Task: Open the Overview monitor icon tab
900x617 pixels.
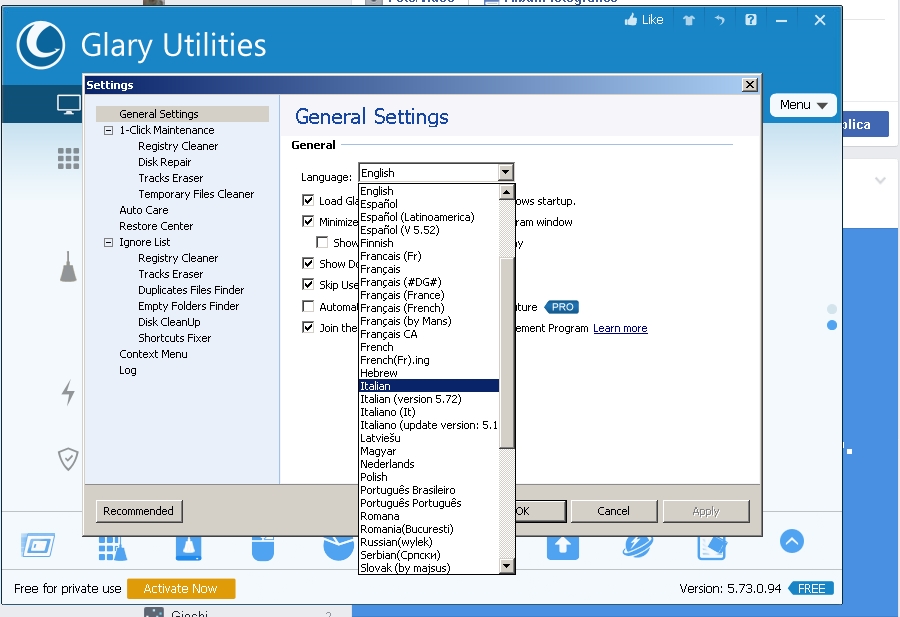Action: click(x=68, y=105)
